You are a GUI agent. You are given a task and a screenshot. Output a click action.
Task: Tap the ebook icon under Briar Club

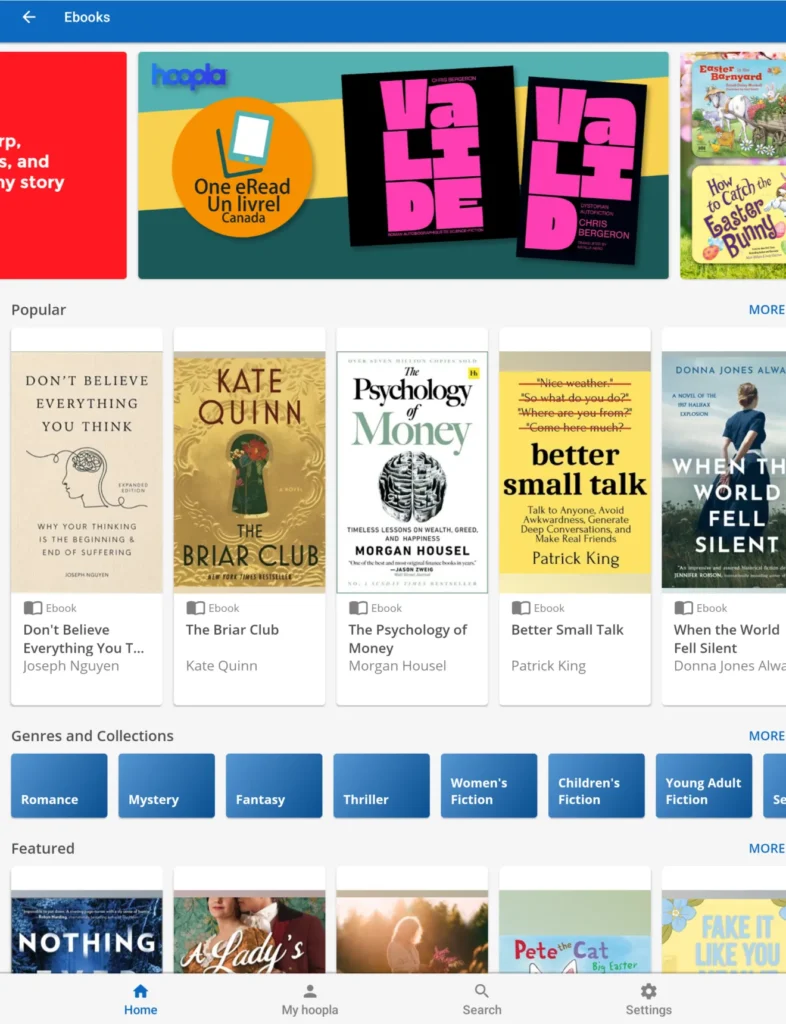coord(196,608)
